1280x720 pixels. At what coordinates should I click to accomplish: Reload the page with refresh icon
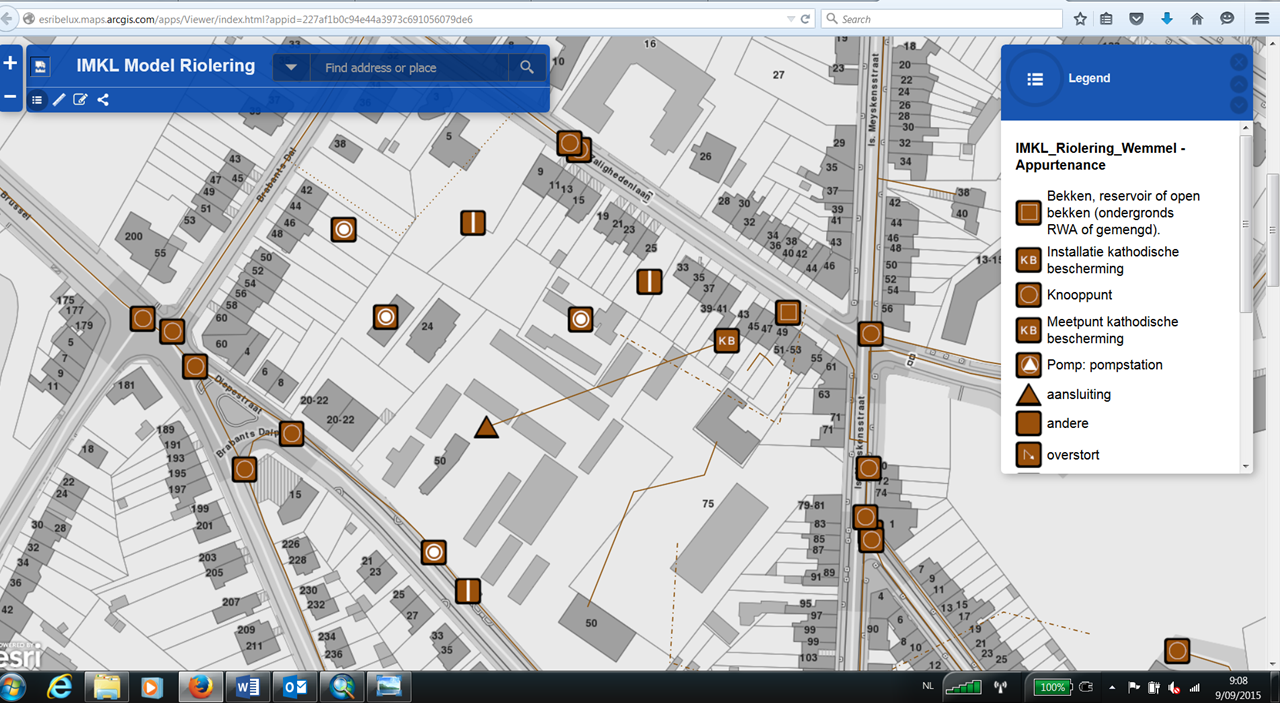pyautogui.click(x=805, y=19)
